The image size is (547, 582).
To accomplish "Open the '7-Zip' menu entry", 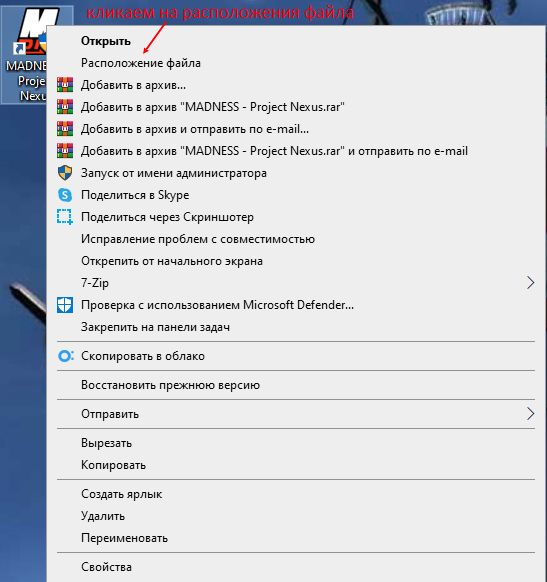I will pyautogui.click(x=296, y=283).
